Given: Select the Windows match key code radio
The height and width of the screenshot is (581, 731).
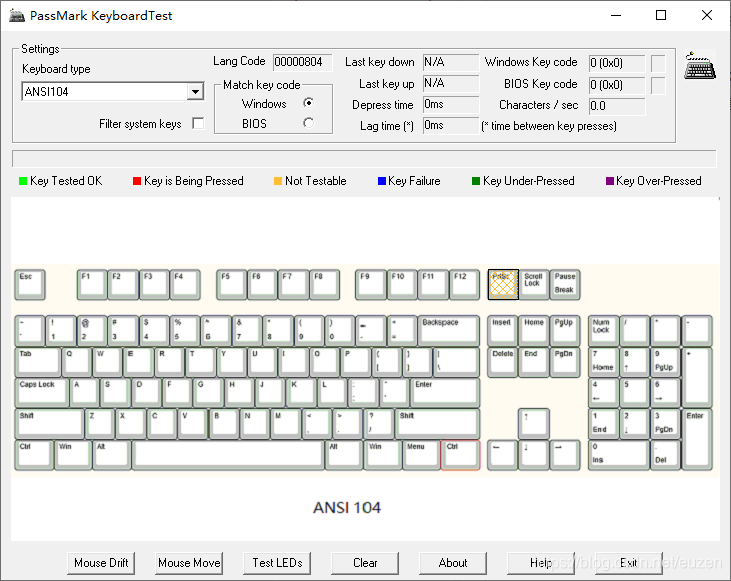Looking at the screenshot, I should pyautogui.click(x=308, y=103).
